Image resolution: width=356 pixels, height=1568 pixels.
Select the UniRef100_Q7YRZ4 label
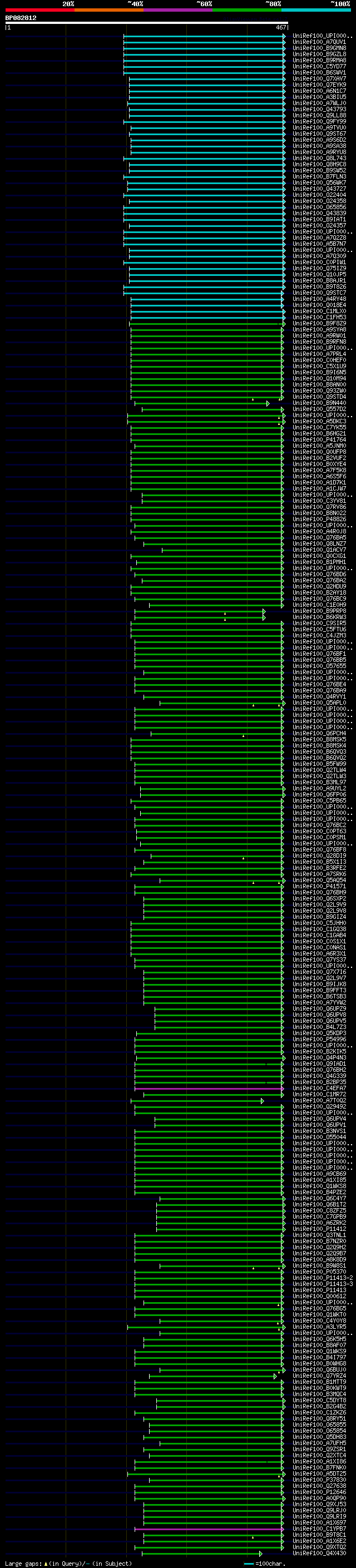coord(319,1376)
